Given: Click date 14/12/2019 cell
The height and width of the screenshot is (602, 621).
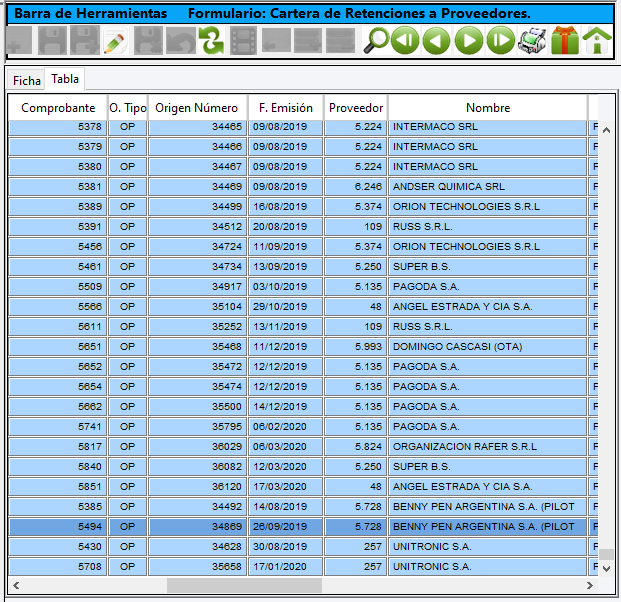Looking at the screenshot, I should coord(286,407).
